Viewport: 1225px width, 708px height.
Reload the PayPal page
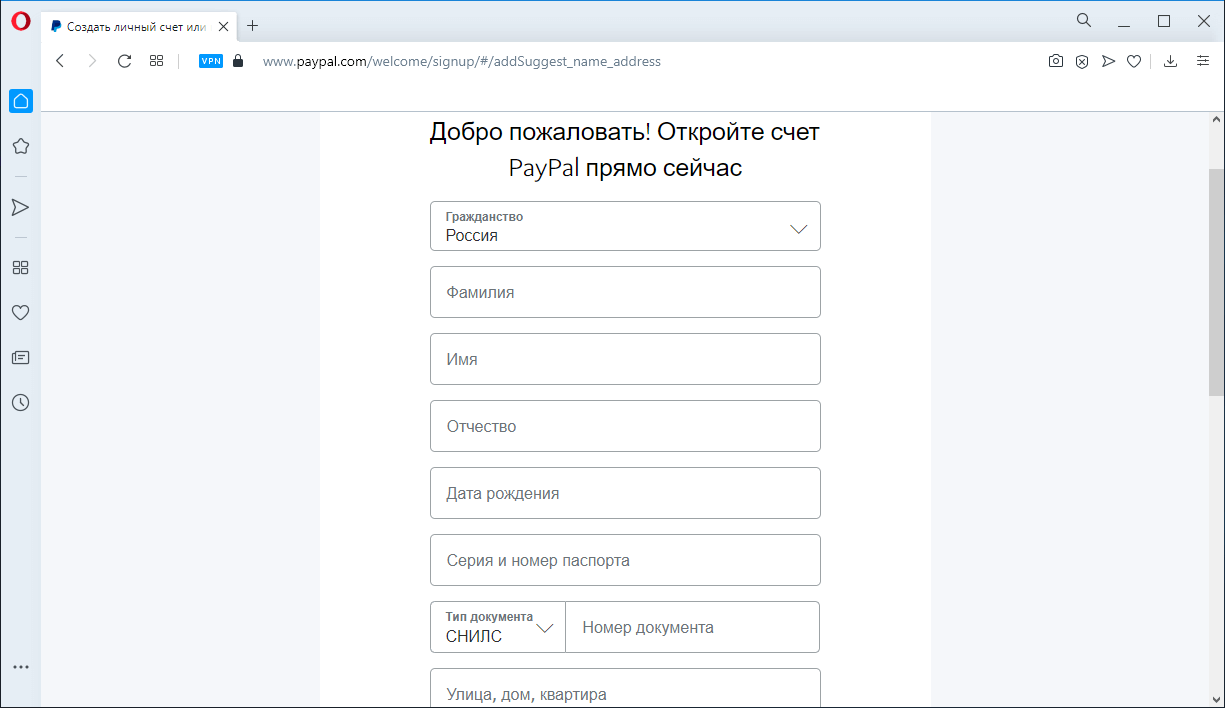[x=124, y=61]
